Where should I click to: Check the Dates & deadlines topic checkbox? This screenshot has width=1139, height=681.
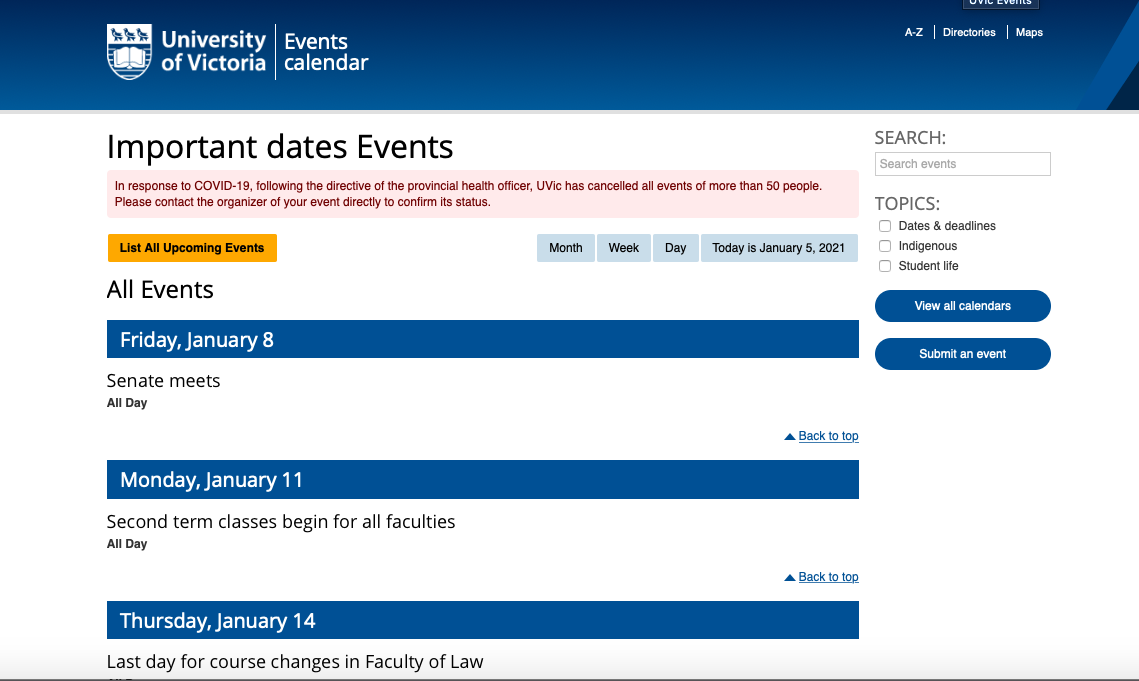tap(885, 226)
